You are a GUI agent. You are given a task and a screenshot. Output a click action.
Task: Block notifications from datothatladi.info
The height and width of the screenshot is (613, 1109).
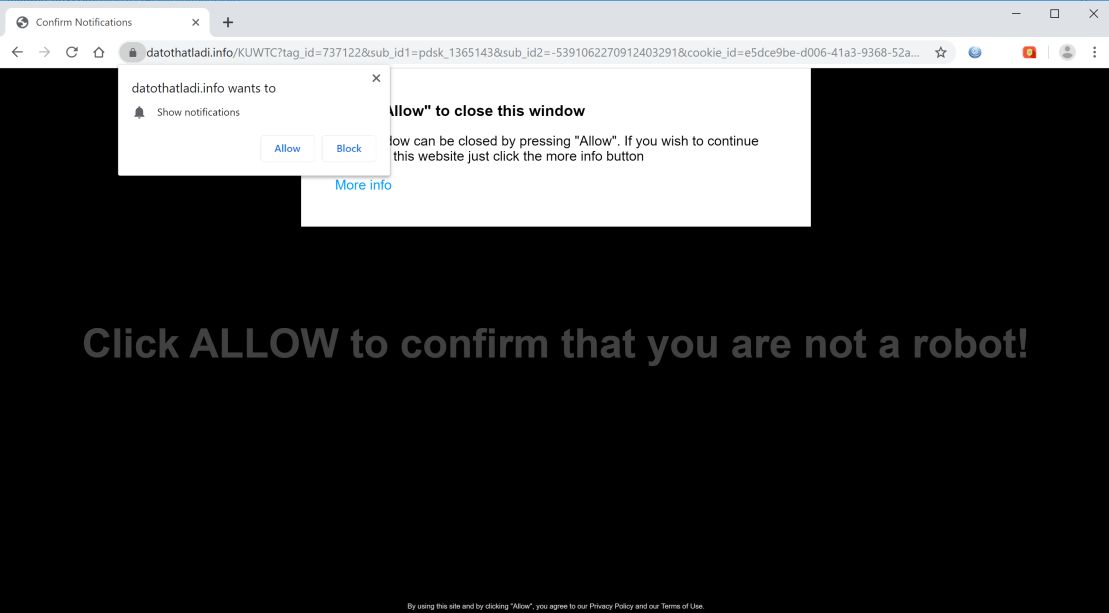click(349, 148)
